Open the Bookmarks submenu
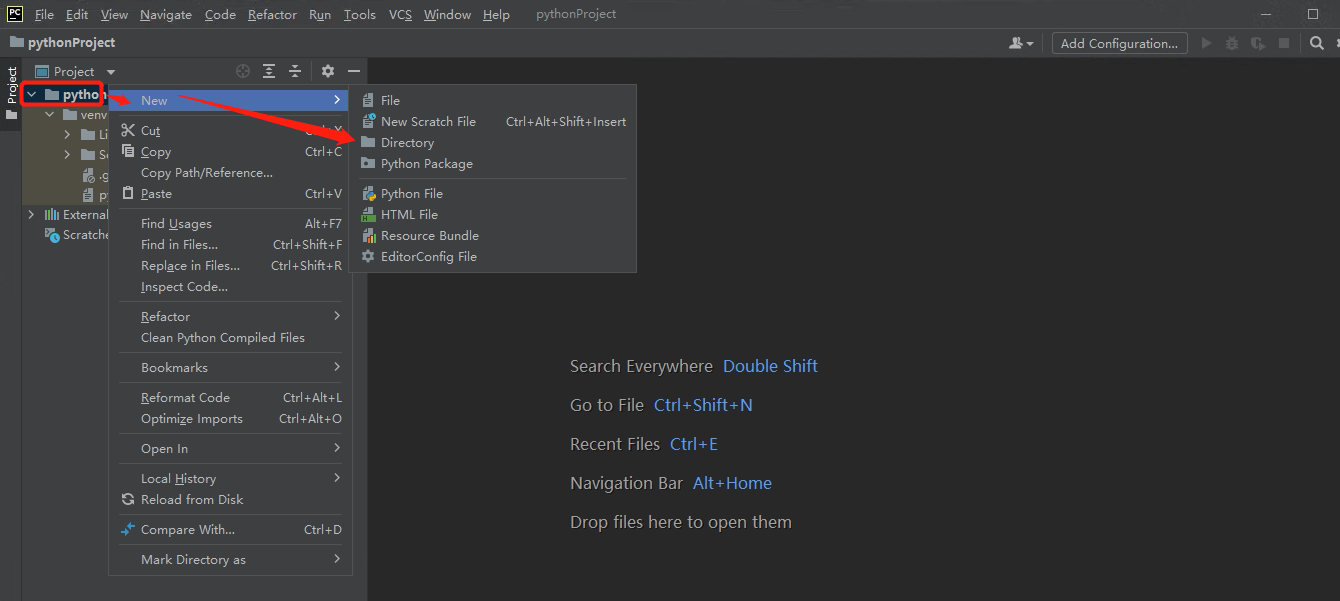 (x=231, y=367)
